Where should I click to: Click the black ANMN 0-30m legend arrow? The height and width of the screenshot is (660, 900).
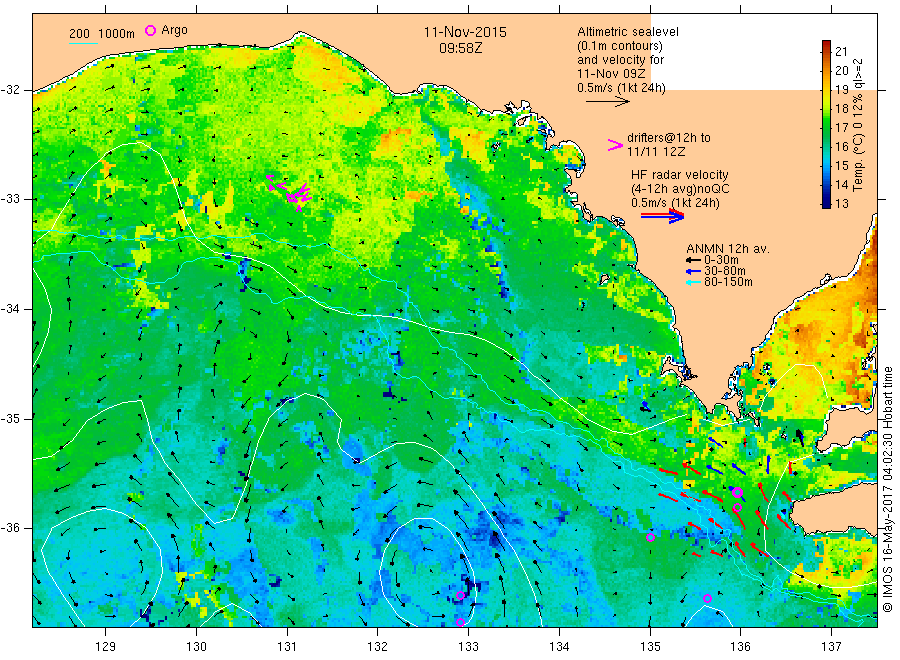693,260
